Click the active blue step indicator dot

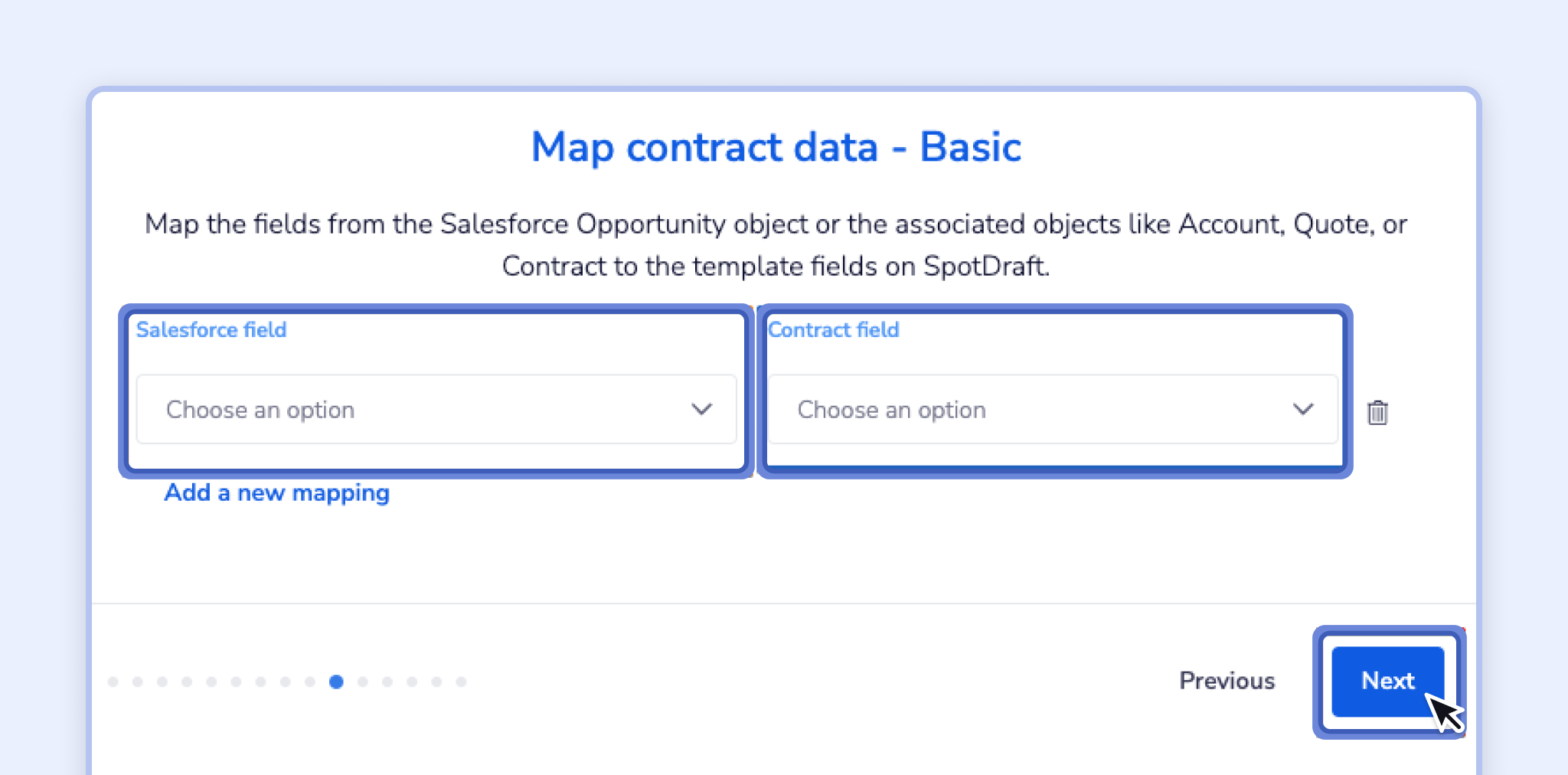(x=336, y=682)
